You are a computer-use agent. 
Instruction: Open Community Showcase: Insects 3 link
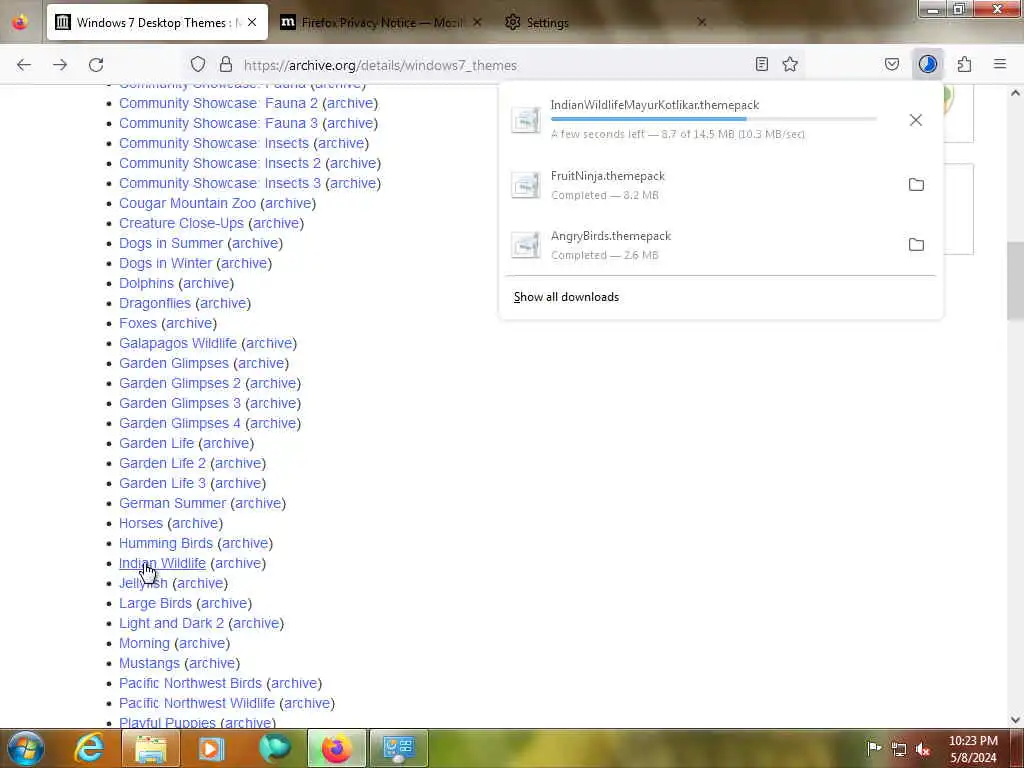click(219, 184)
